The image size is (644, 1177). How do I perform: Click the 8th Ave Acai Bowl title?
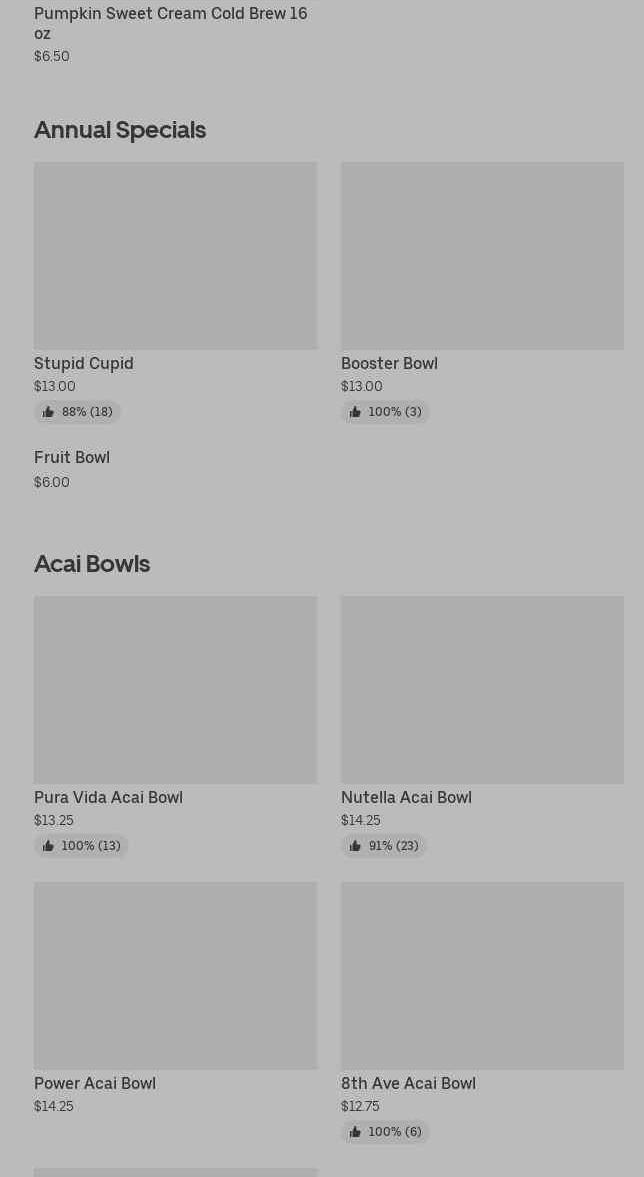(x=408, y=1084)
